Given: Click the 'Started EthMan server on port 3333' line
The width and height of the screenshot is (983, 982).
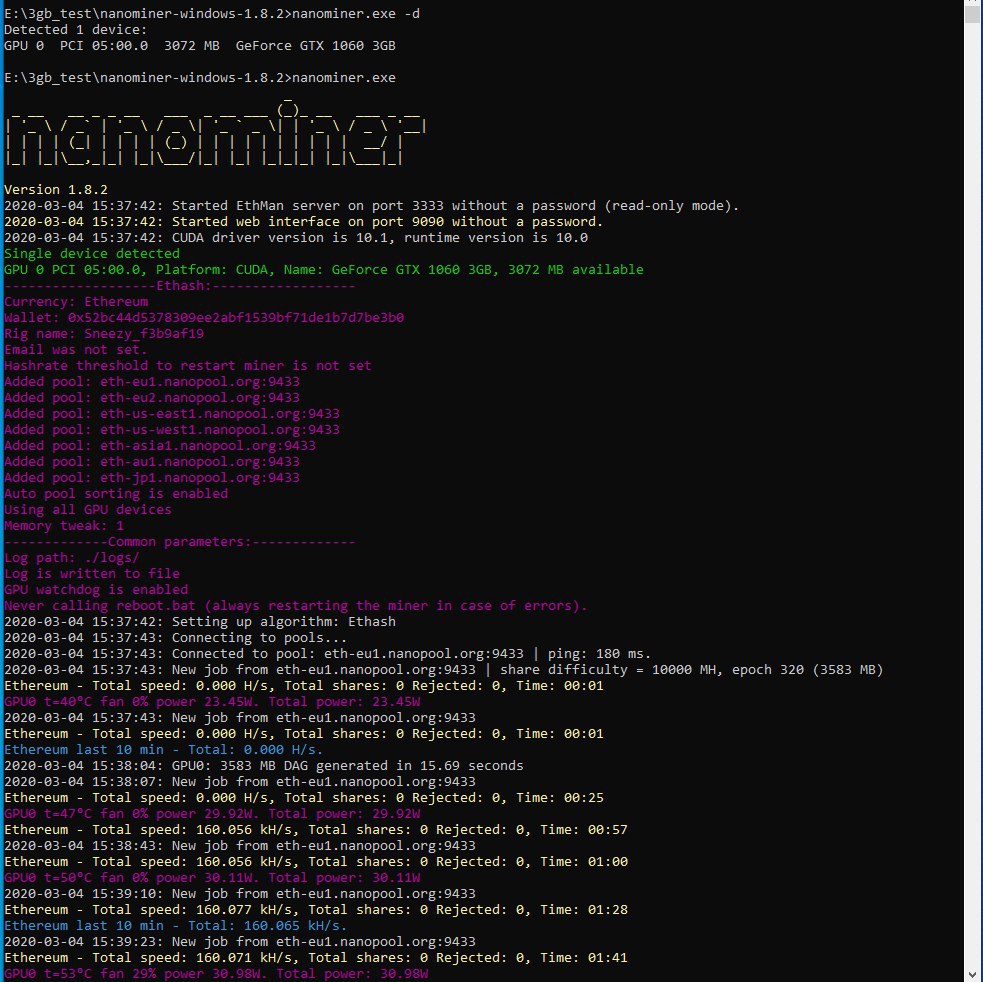Looking at the screenshot, I should 371,206.
